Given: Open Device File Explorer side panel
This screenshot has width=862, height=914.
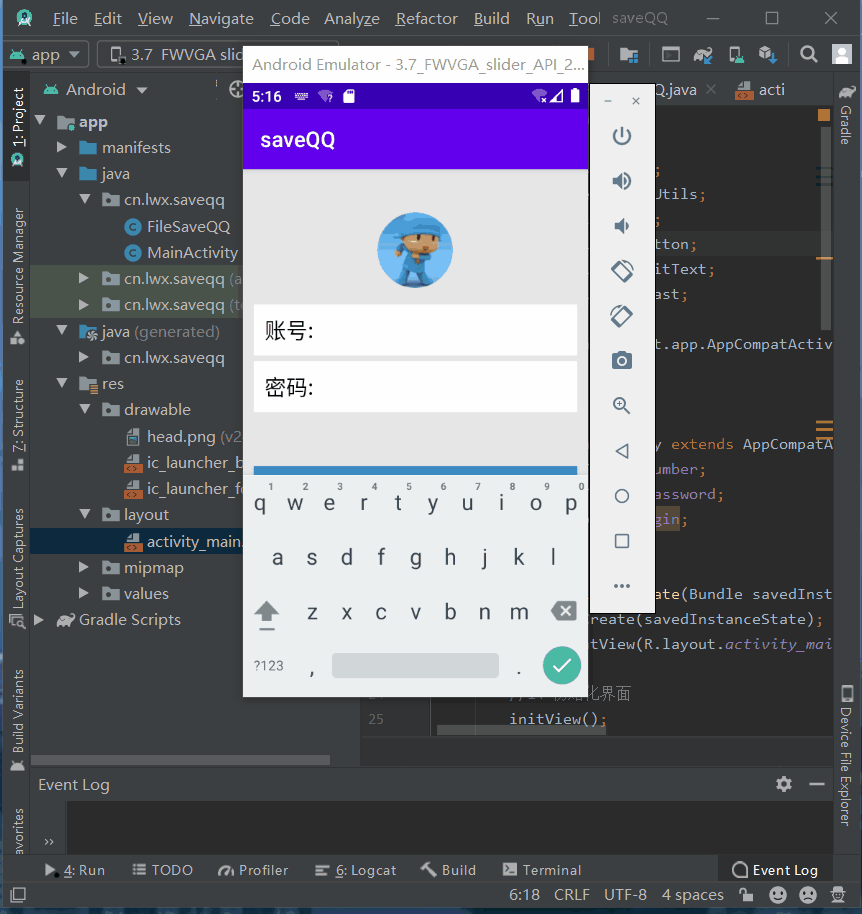Looking at the screenshot, I should point(846,755).
